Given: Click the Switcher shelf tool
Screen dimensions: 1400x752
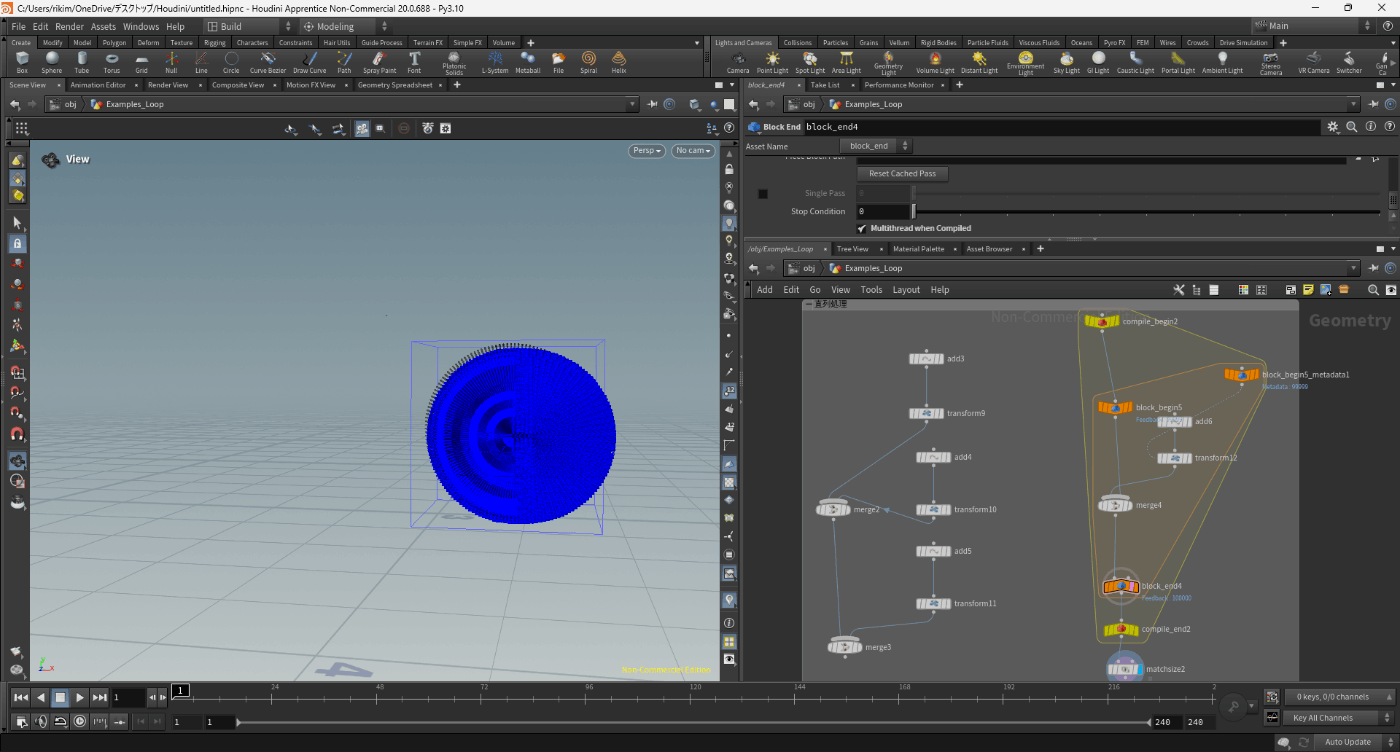Looking at the screenshot, I should tap(1349, 62).
